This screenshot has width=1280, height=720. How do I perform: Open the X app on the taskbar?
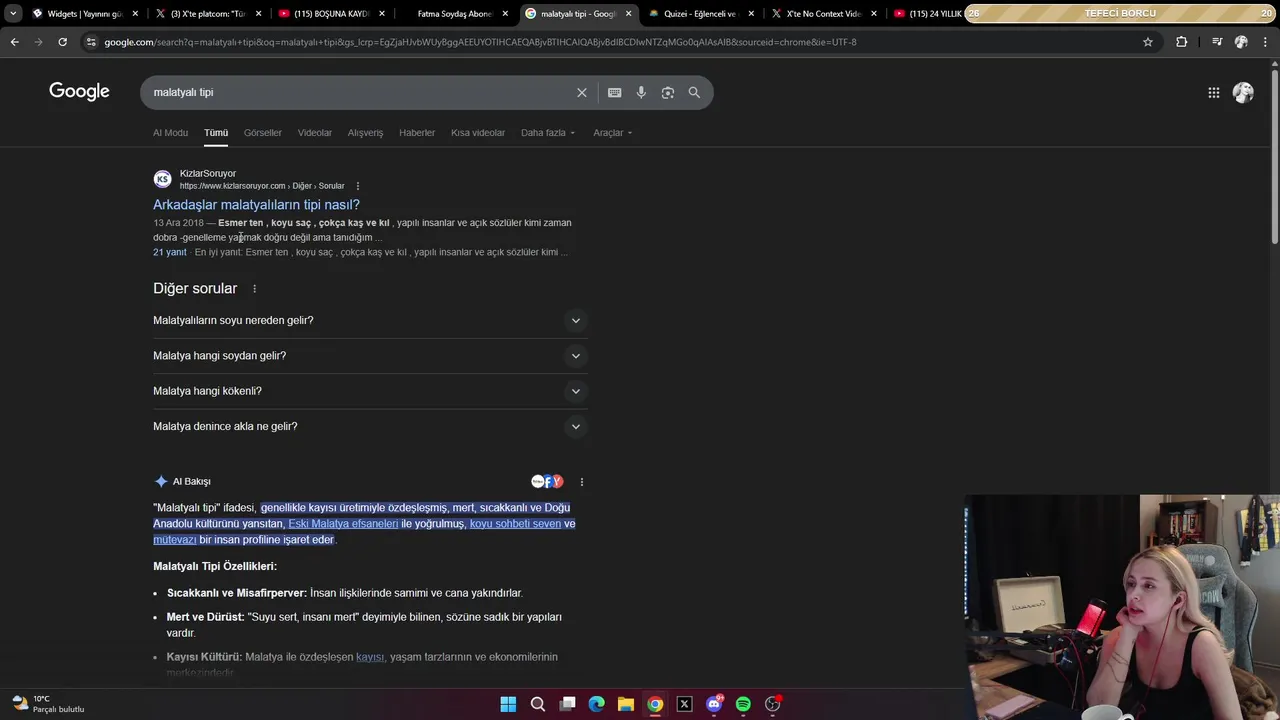685,704
